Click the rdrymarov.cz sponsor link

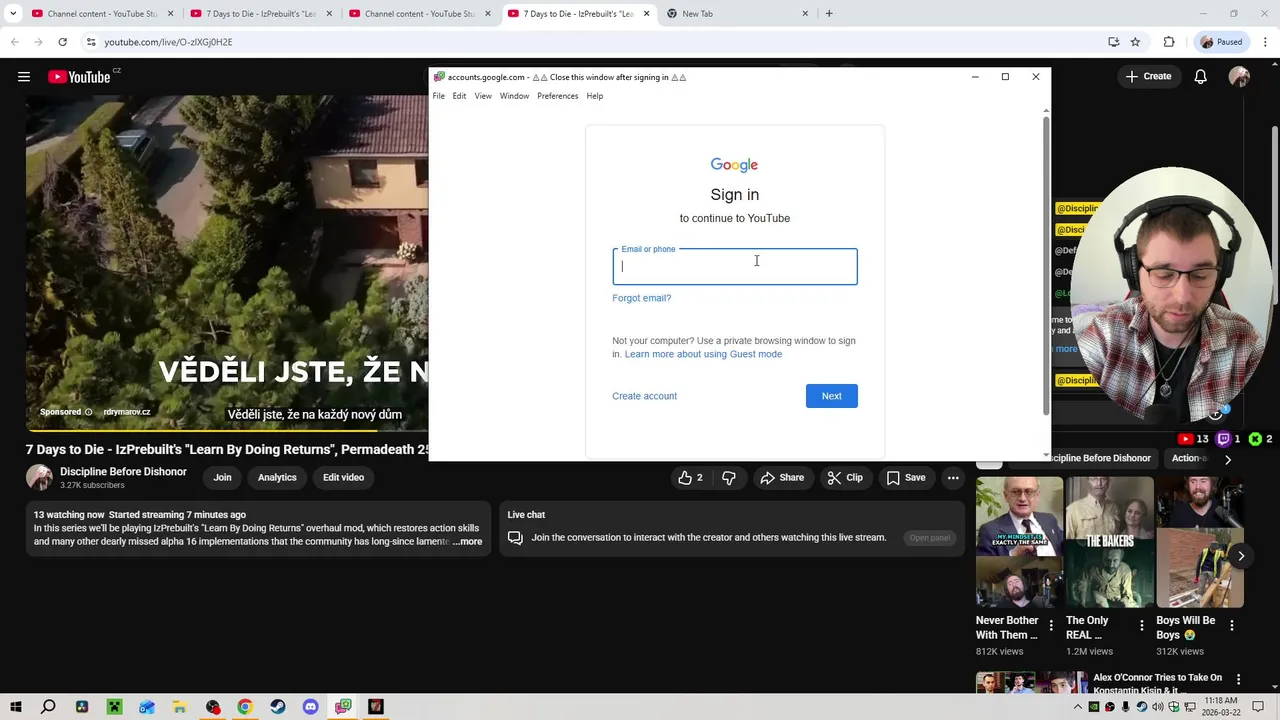(x=127, y=412)
